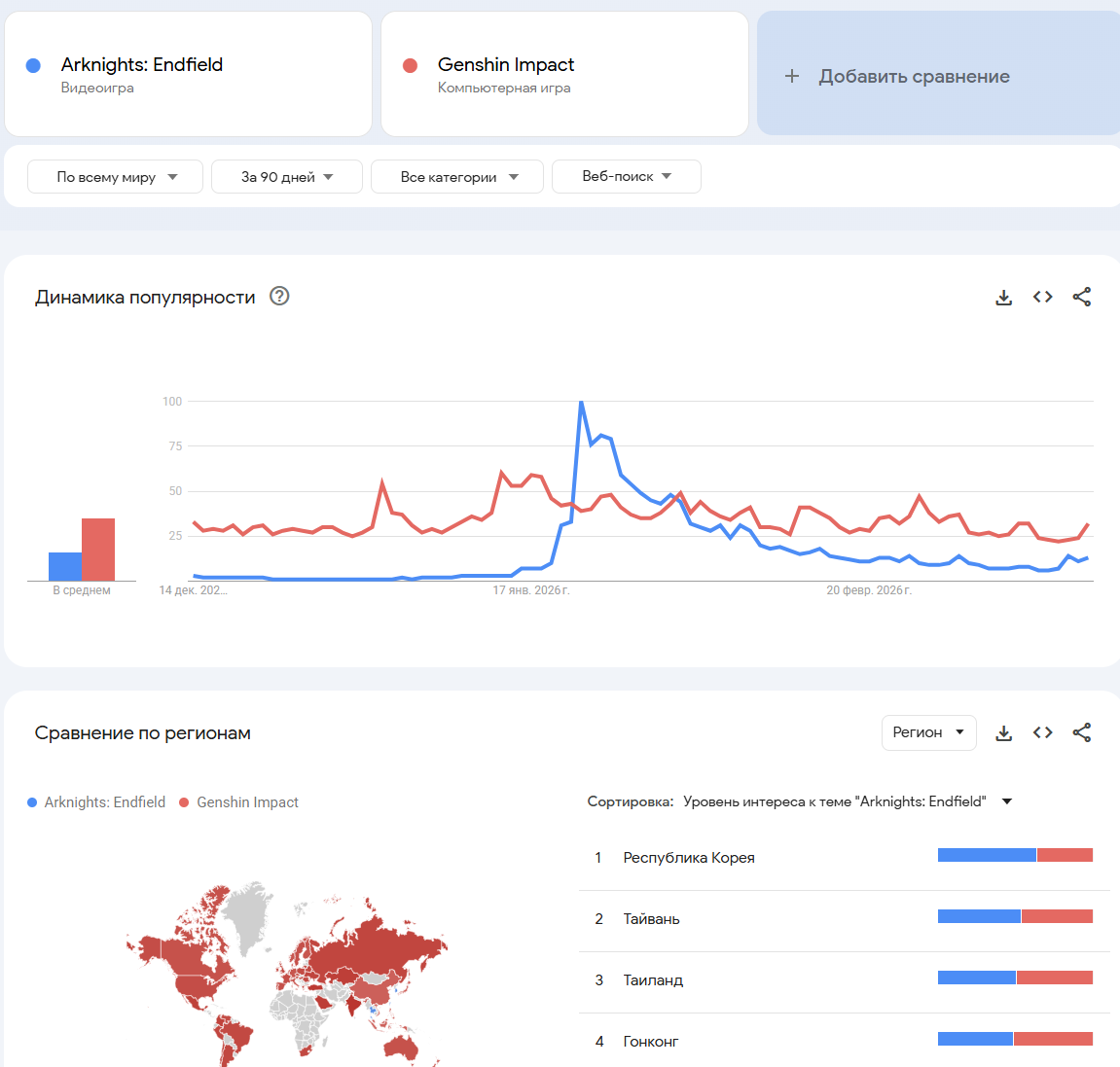The height and width of the screenshot is (1067, 1120).
Task: Share the regional comparison section
Action: [x=1081, y=733]
